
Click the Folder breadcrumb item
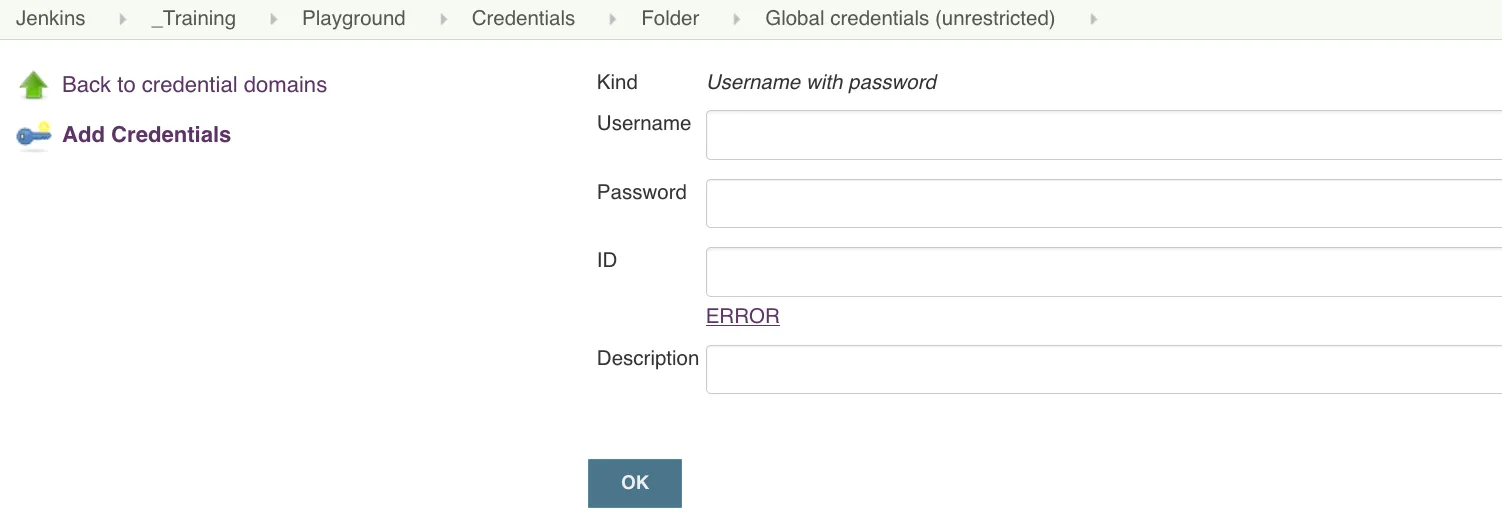pos(670,19)
